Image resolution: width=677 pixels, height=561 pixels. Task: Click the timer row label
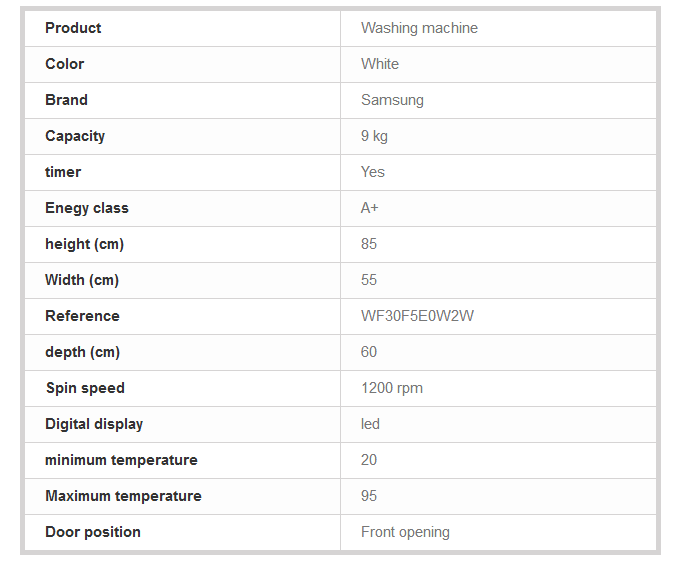pyautogui.click(x=63, y=172)
